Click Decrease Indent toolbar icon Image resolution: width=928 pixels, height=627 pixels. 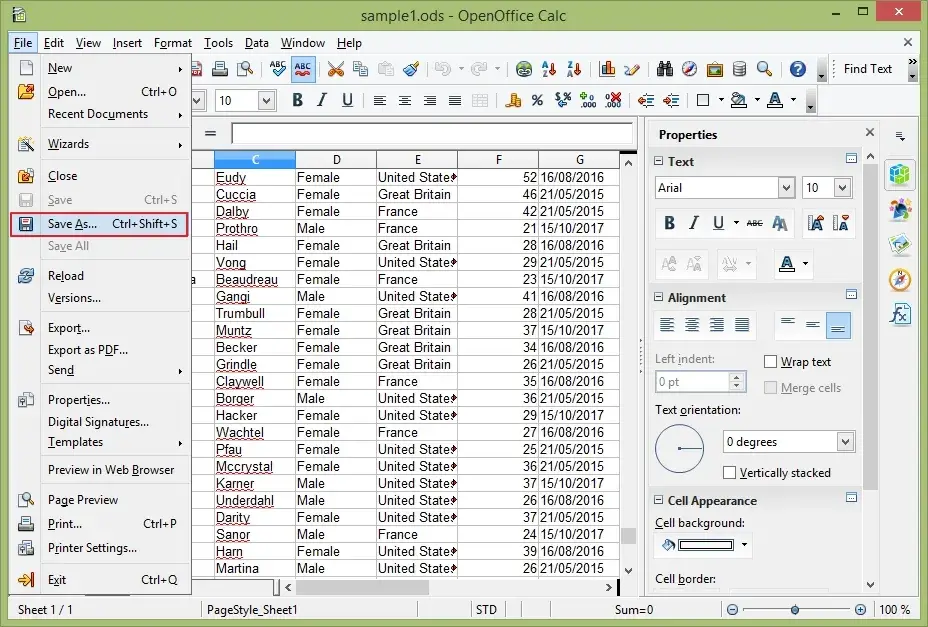(x=646, y=101)
